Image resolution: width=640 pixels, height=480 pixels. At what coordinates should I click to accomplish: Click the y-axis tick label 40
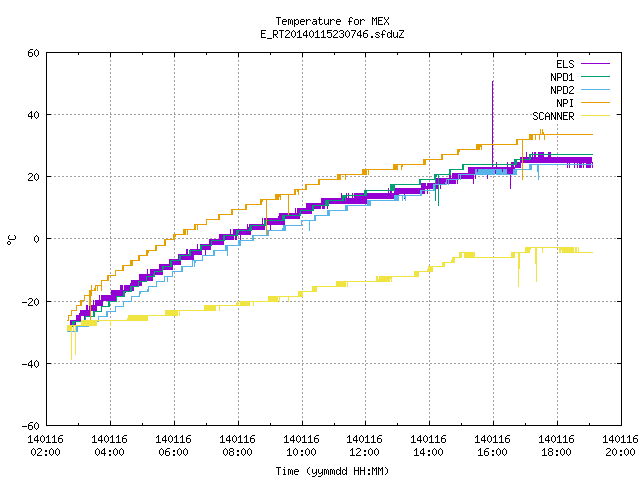[x=33, y=115]
